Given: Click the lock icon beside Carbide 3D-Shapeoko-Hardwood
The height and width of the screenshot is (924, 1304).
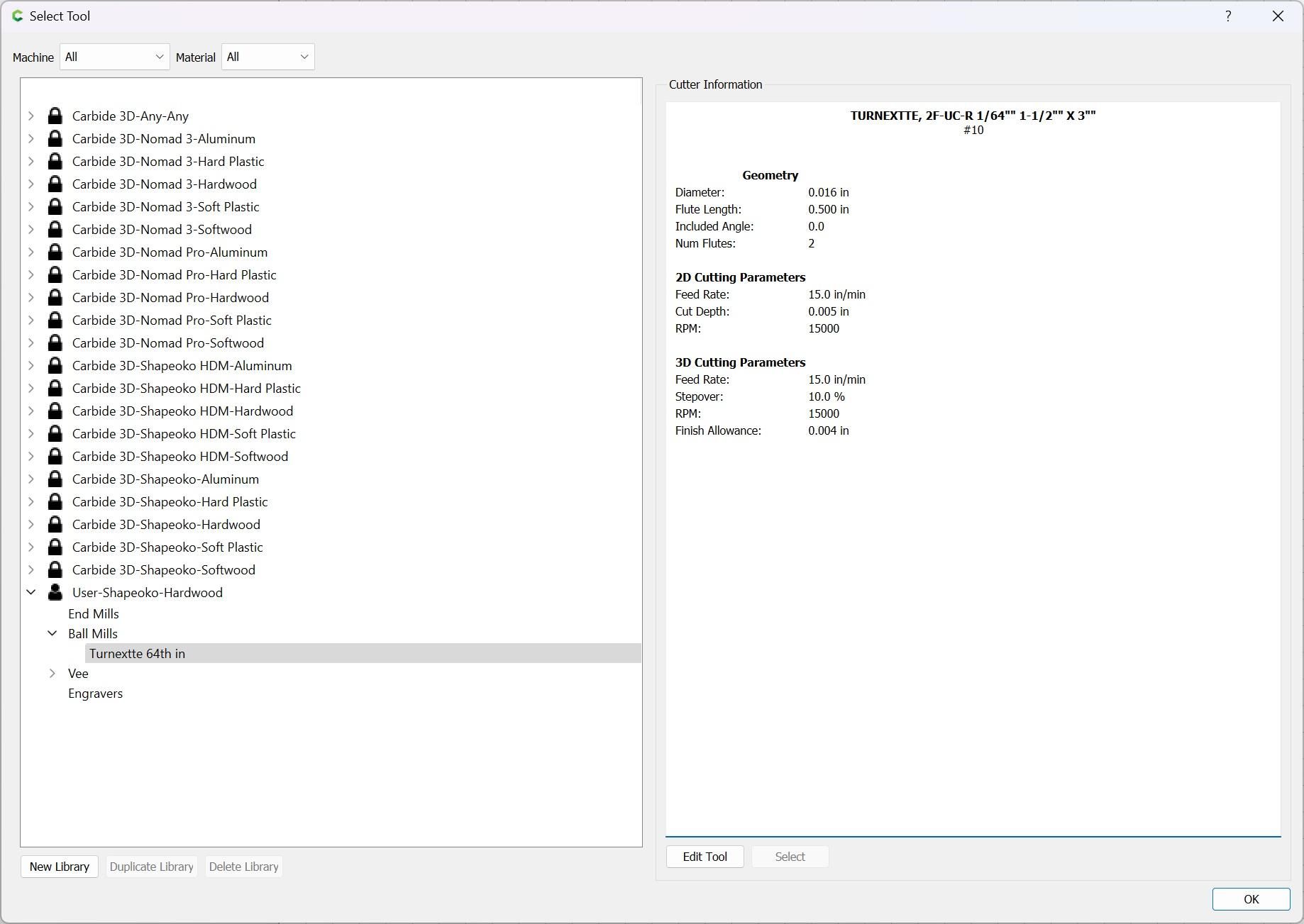Looking at the screenshot, I should pos(55,524).
